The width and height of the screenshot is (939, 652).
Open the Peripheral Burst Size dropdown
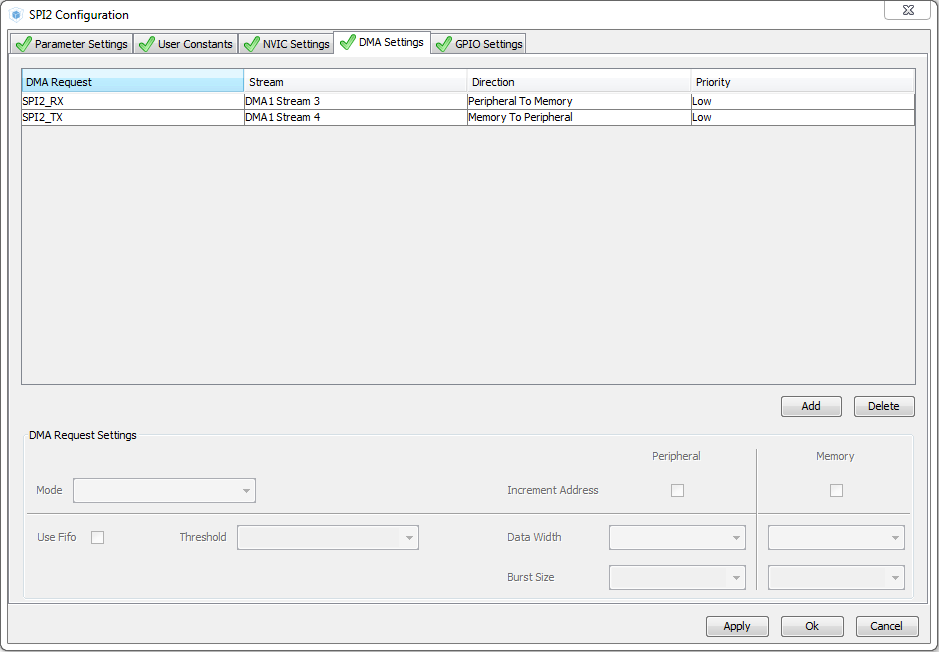(x=677, y=578)
